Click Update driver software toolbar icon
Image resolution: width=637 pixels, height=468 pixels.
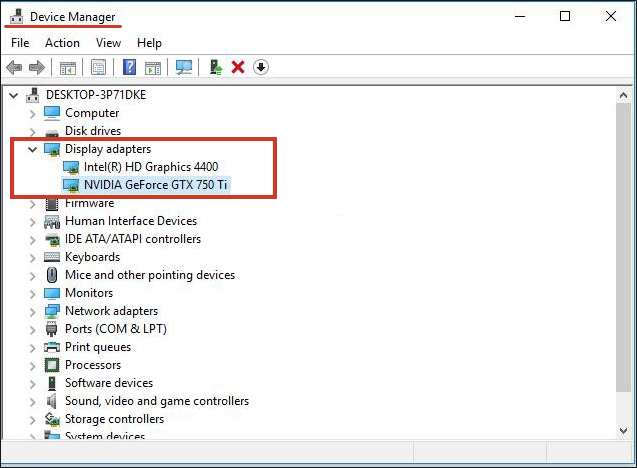tap(216, 67)
